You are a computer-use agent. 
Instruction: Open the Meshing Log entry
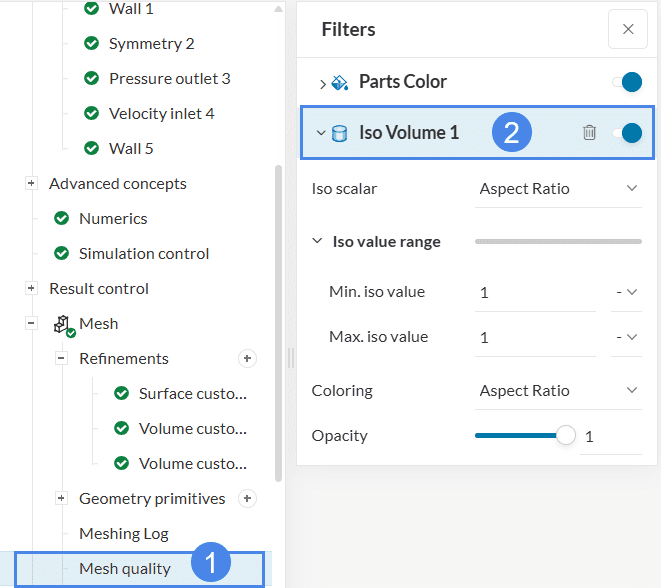(x=123, y=533)
